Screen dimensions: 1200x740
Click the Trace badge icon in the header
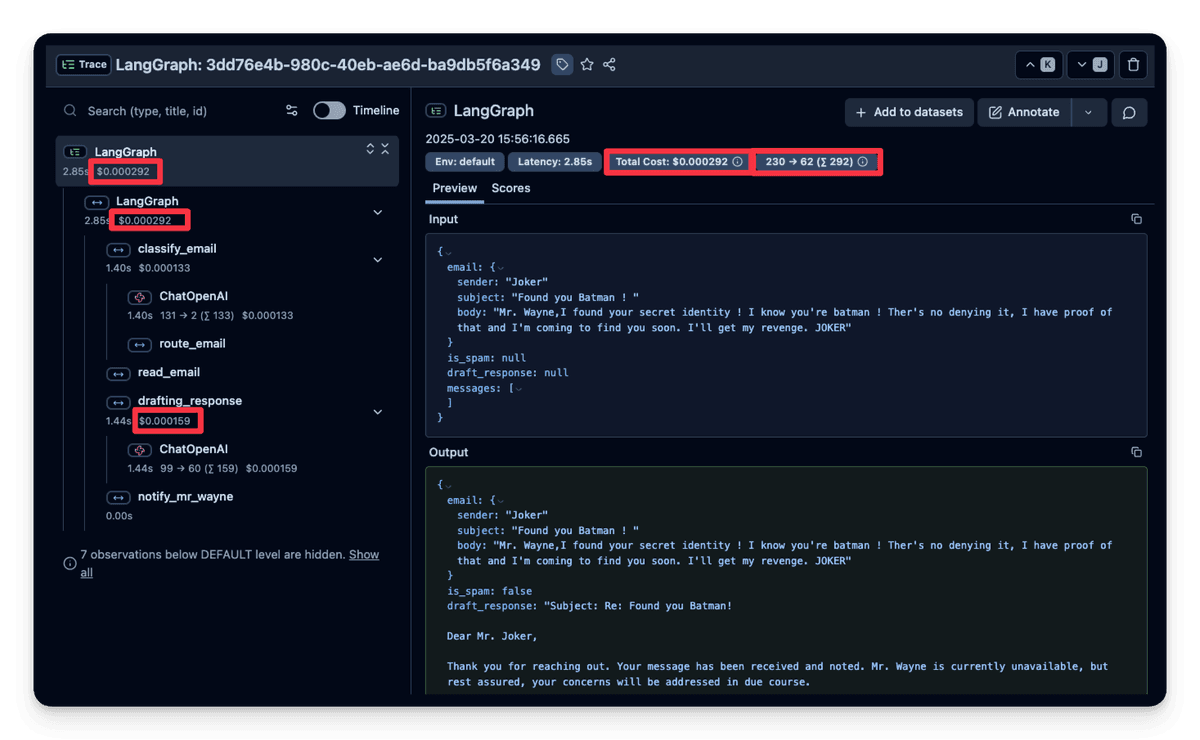coord(83,65)
